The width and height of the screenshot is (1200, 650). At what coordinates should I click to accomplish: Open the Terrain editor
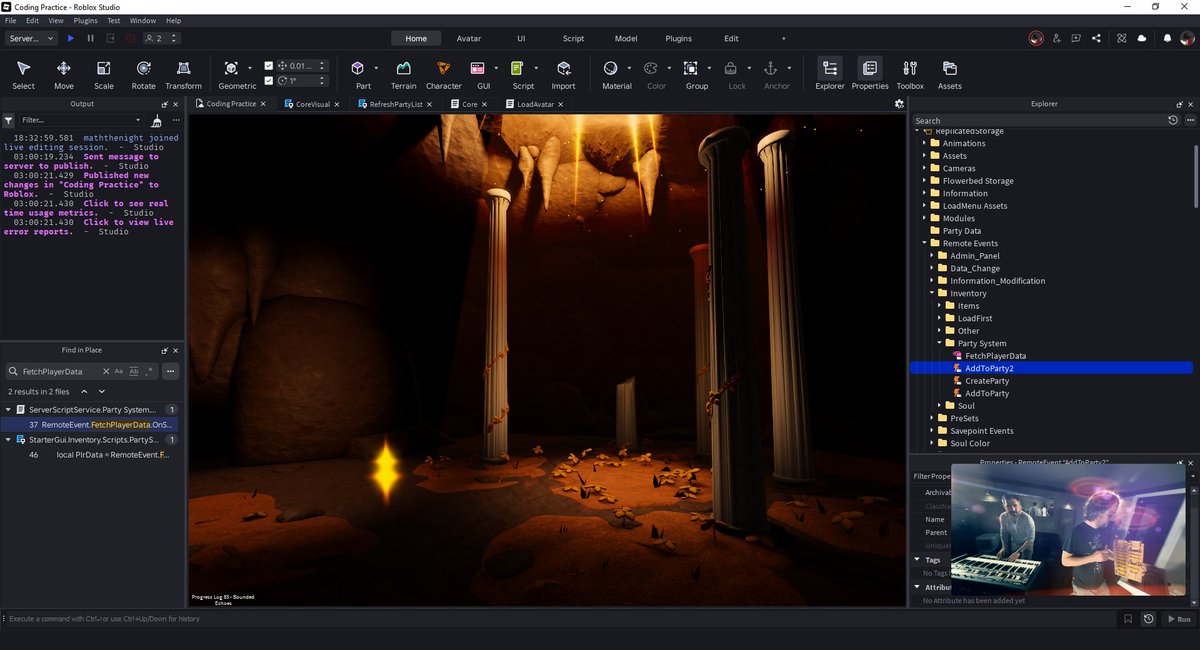tap(403, 74)
